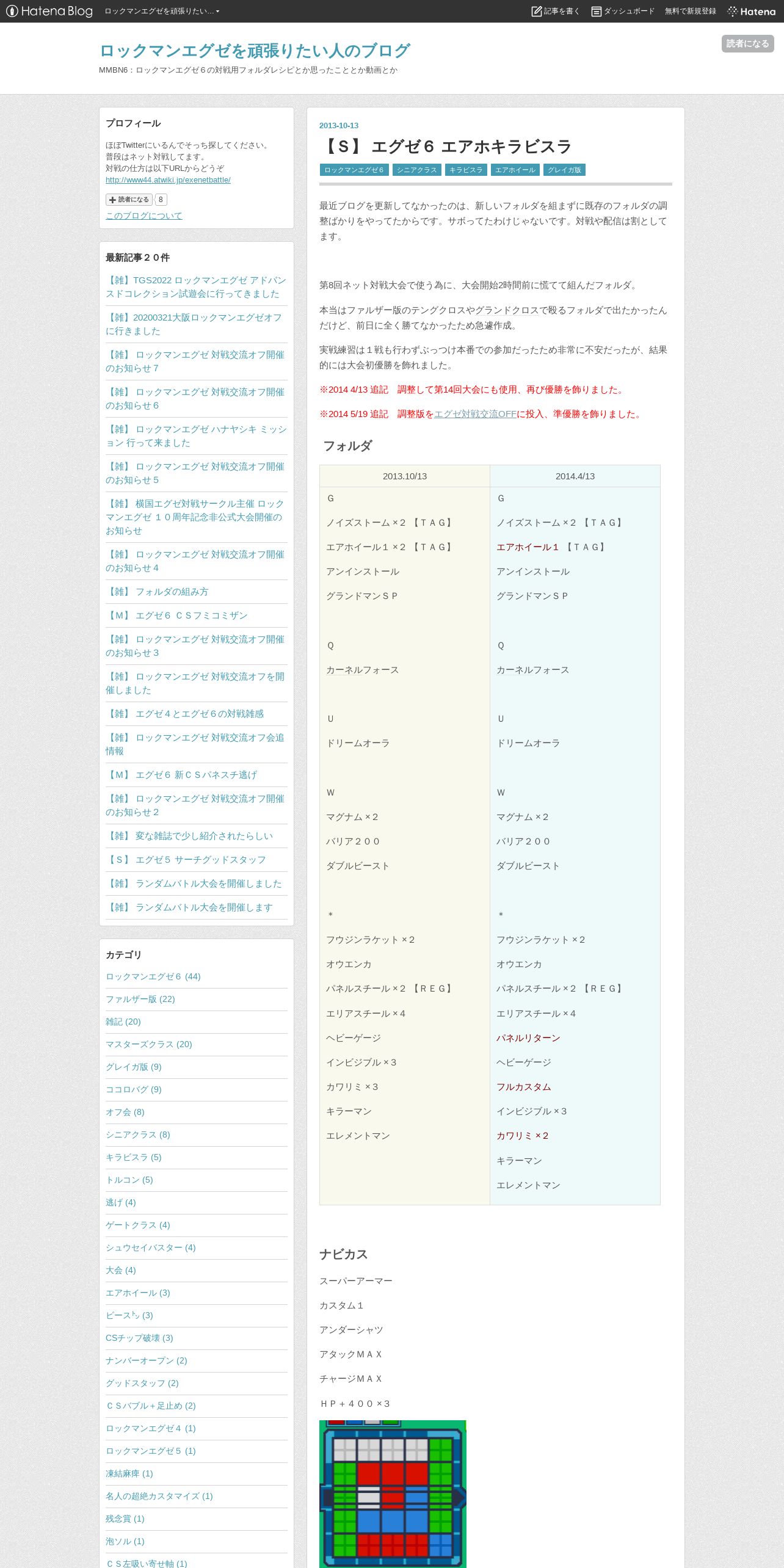Viewport: 784px width, 1568px height.
Task: Select category グレイガ版 (9)
Action: click(134, 1067)
